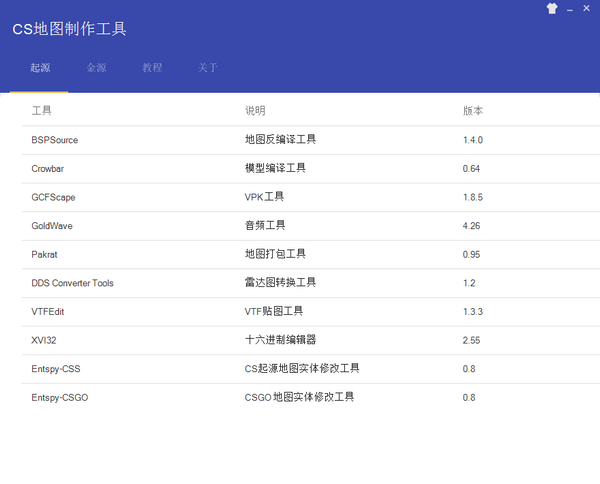Click version 0.8 of Entspy-CSS

(x=469, y=369)
